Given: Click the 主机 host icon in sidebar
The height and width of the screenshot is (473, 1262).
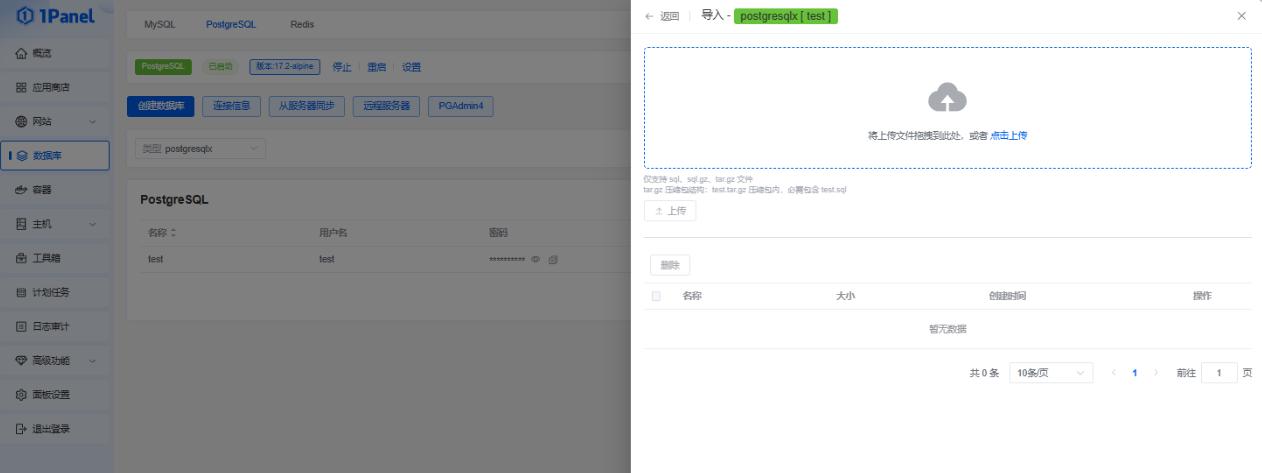Looking at the screenshot, I should pyautogui.click(x=21, y=223).
